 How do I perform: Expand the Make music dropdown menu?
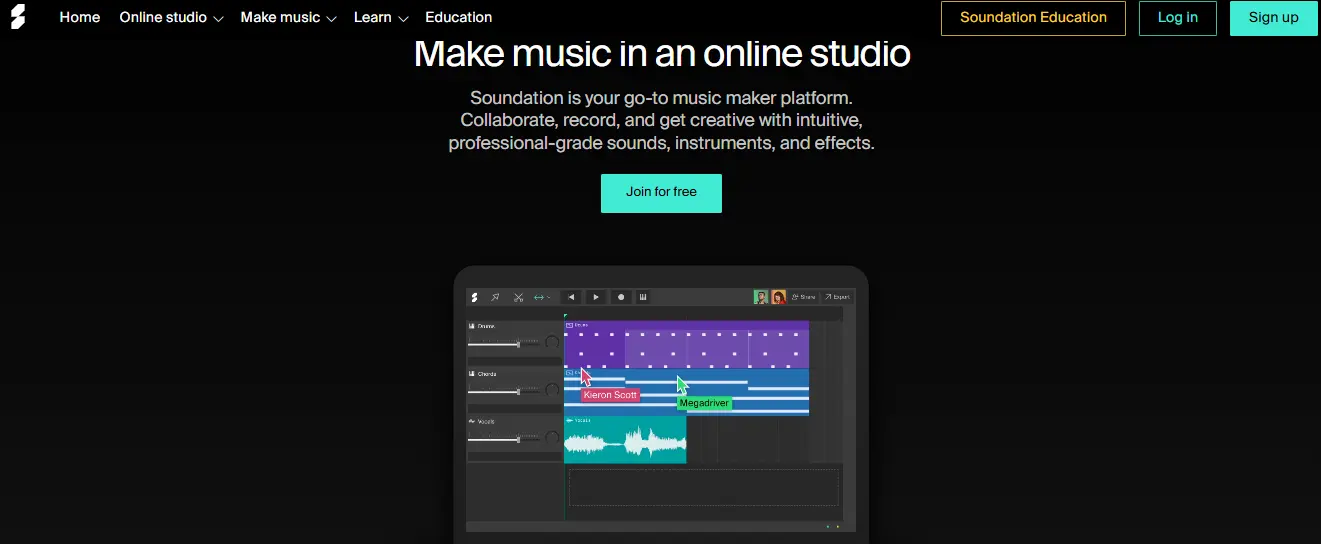coord(288,17)
